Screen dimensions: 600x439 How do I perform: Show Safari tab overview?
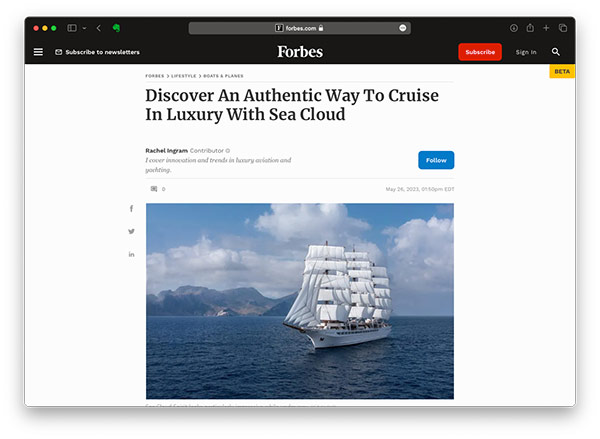[x=563, y=28]
